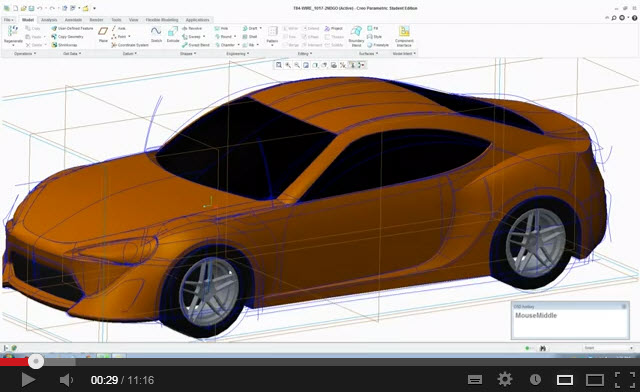Viewport: 640px width, 392px height.
Task: Click the Refit view toolbar icon
Action: click(x=279, y=65)
